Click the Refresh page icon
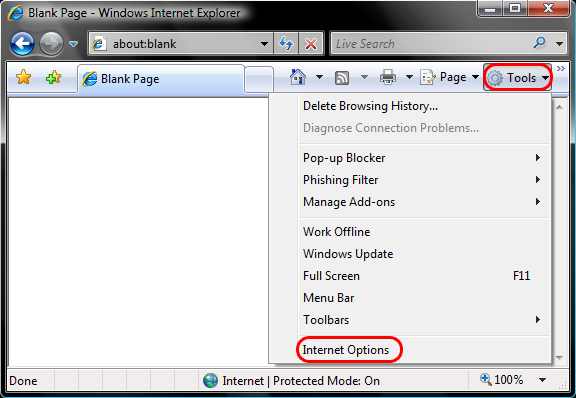 click(286, 44)
